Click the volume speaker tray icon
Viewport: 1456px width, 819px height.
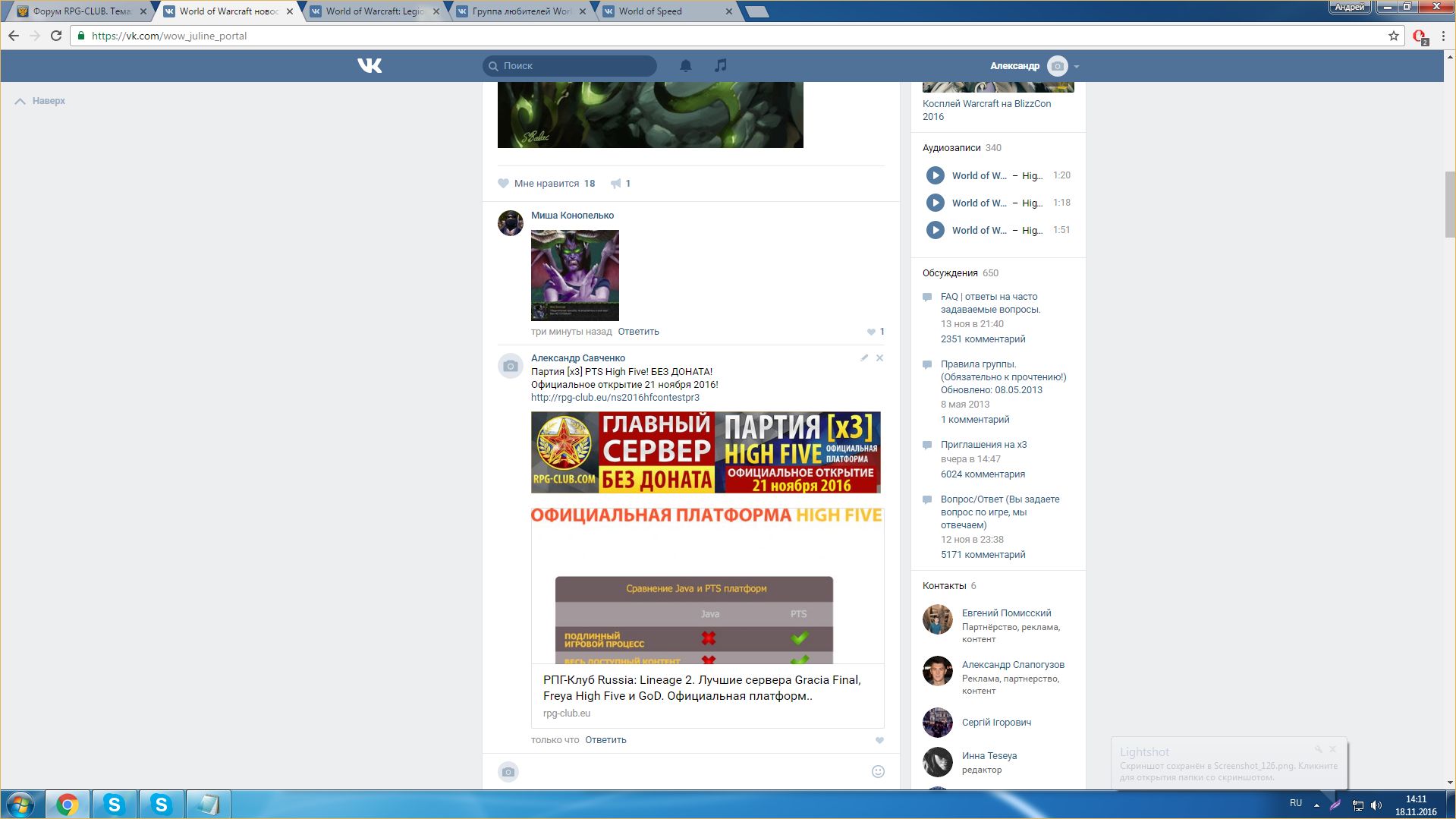coord(1376,805)
